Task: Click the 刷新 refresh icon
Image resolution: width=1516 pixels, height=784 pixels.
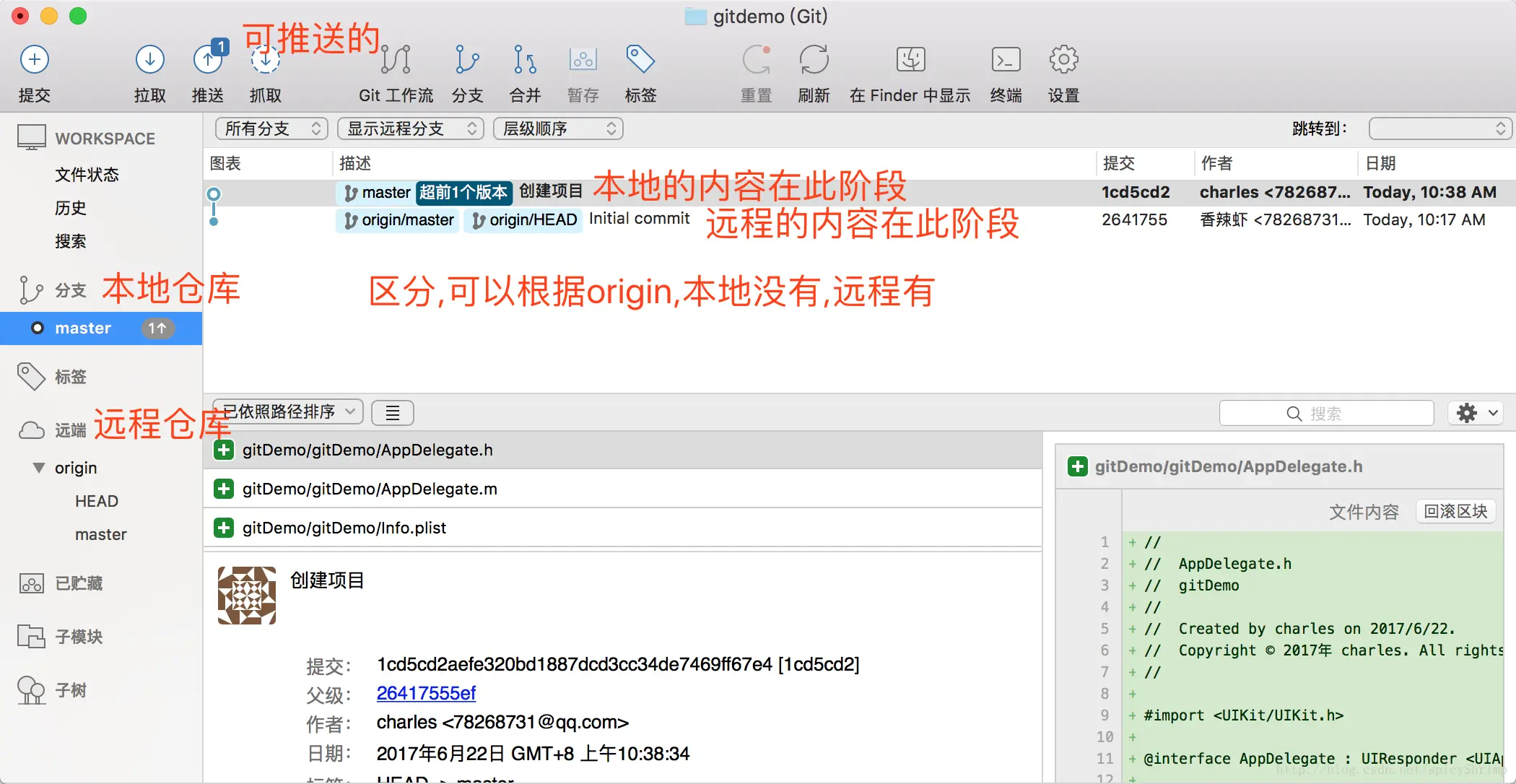Action: pos(814,60)
